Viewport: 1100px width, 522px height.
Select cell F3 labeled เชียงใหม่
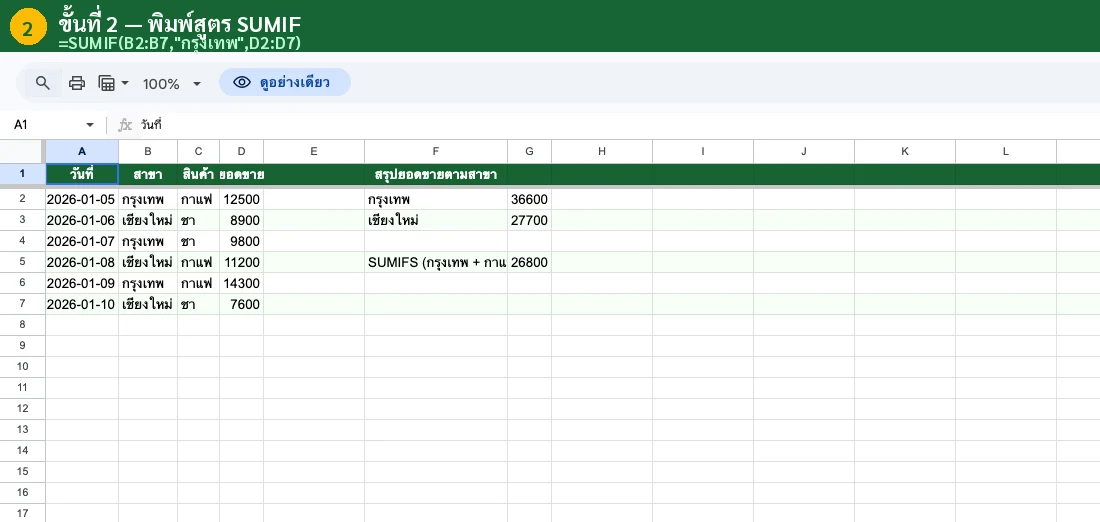(x=435, y=220)
